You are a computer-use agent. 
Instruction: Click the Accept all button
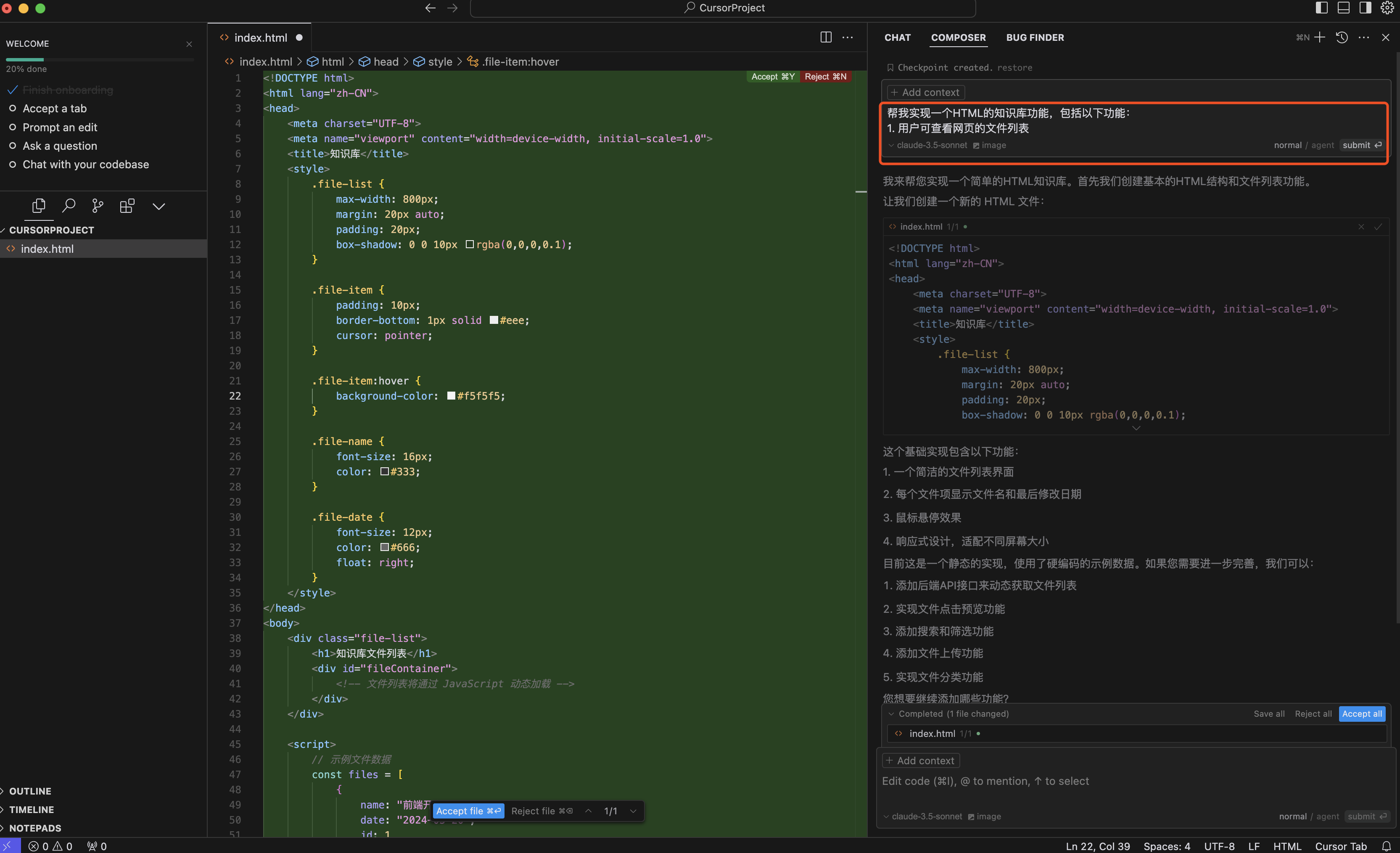(1362, 714)
